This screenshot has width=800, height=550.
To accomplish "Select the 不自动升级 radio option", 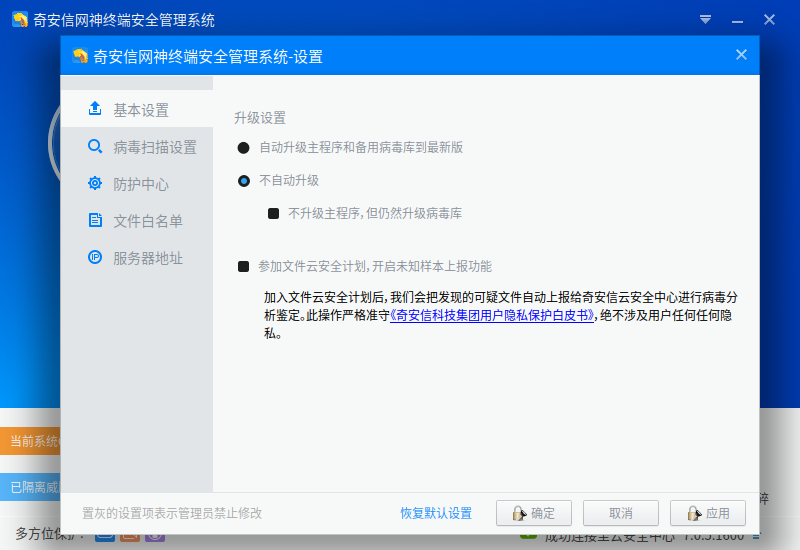I will click(243, 181).
